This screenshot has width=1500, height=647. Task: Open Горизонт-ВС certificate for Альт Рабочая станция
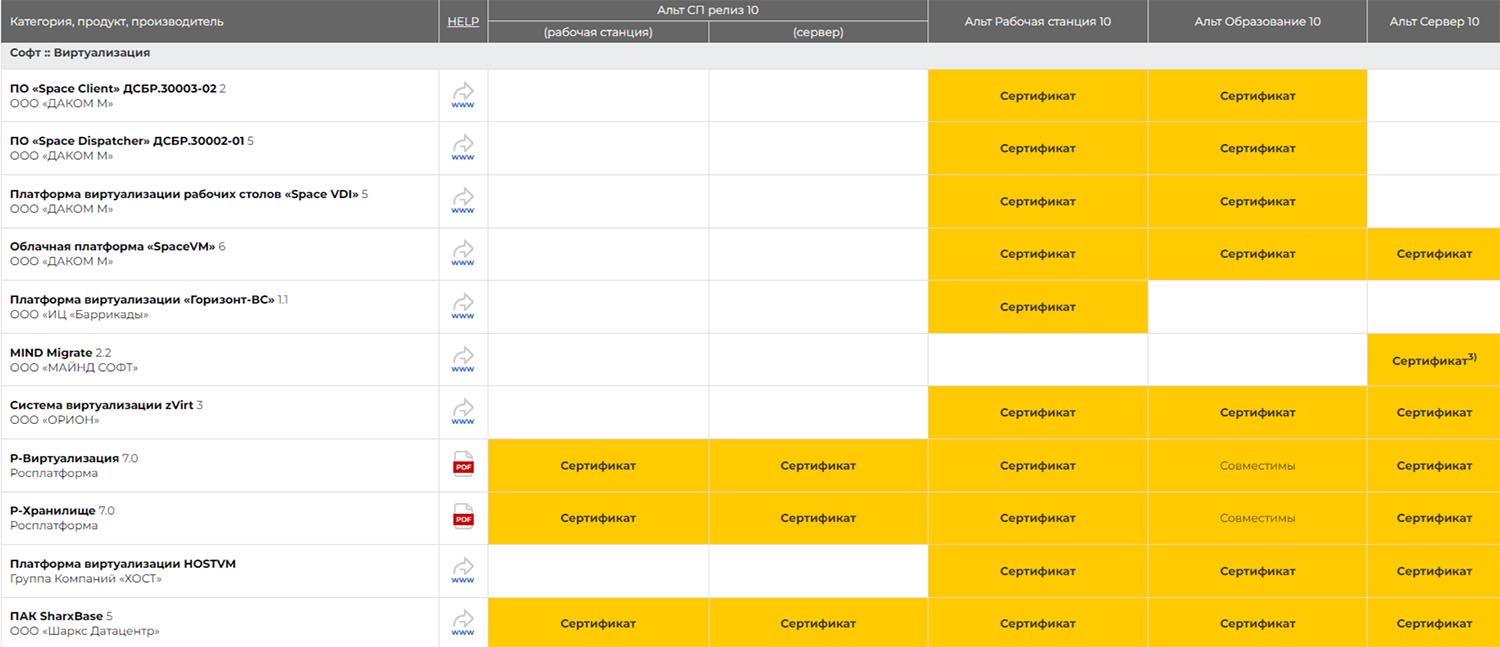1037,307
